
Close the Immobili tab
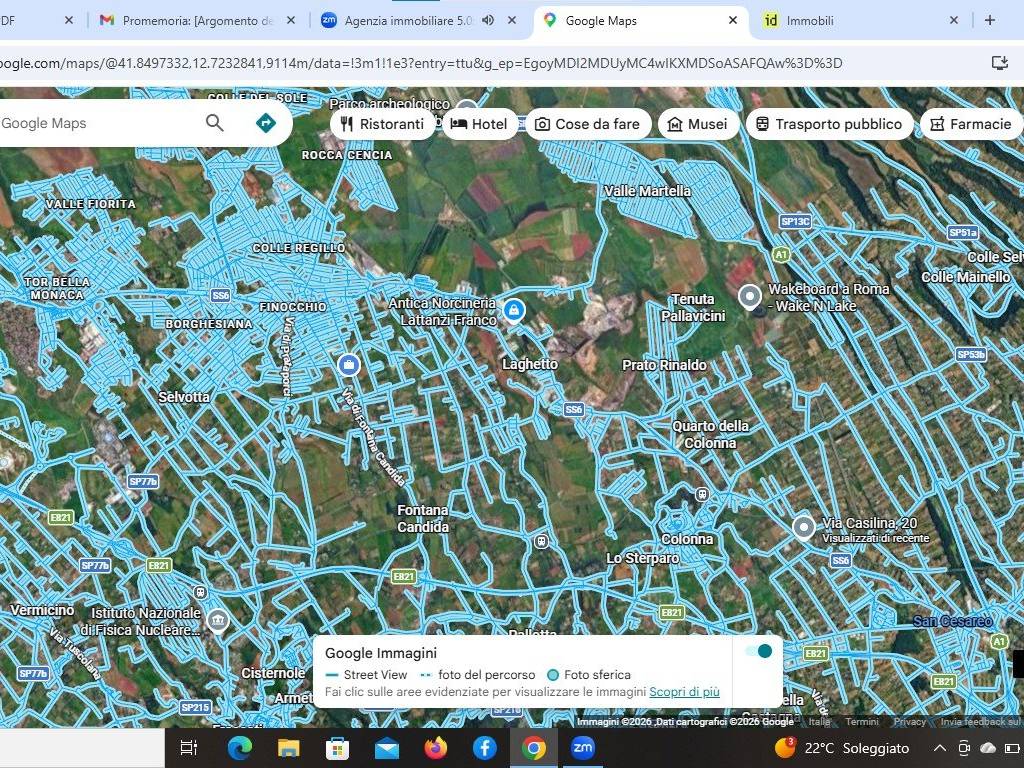(x=953, y=20)
